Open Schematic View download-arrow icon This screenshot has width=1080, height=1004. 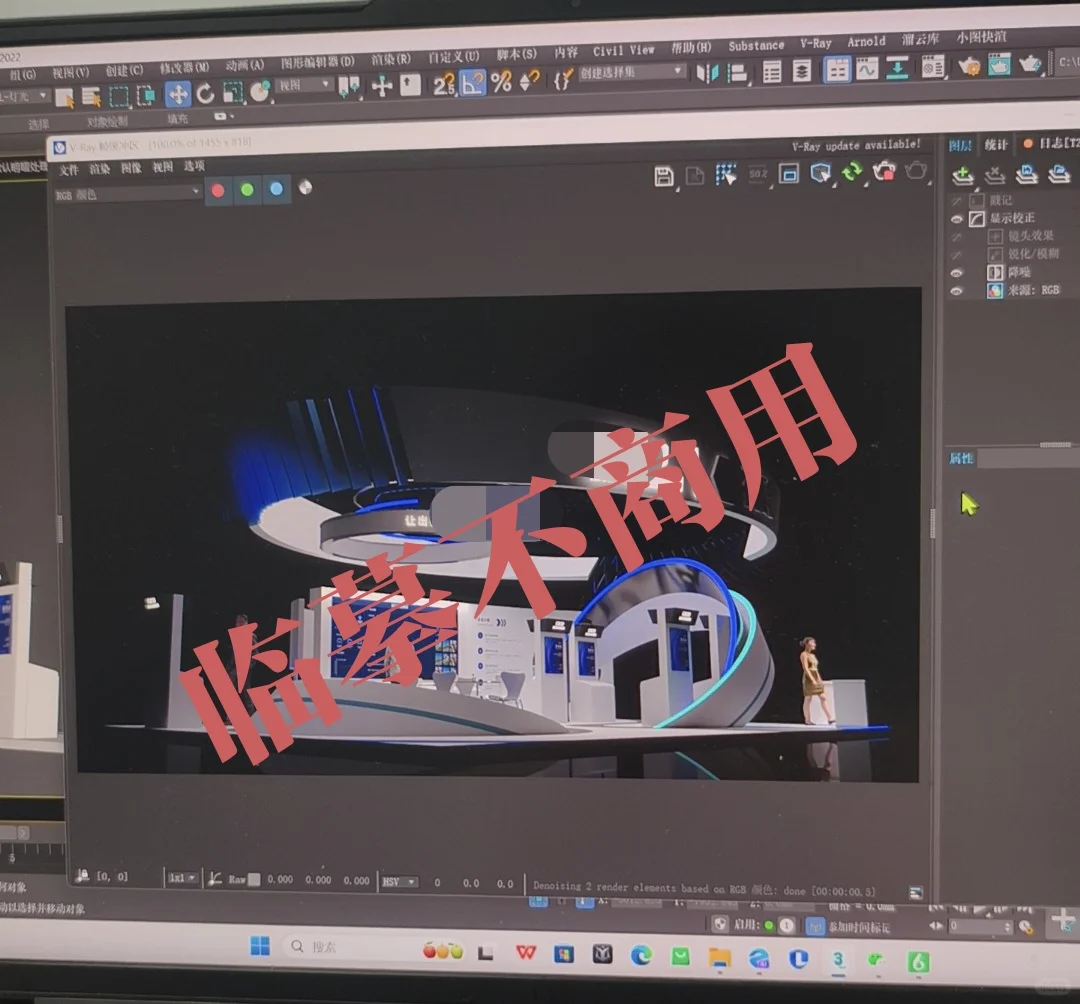(897, 68)
